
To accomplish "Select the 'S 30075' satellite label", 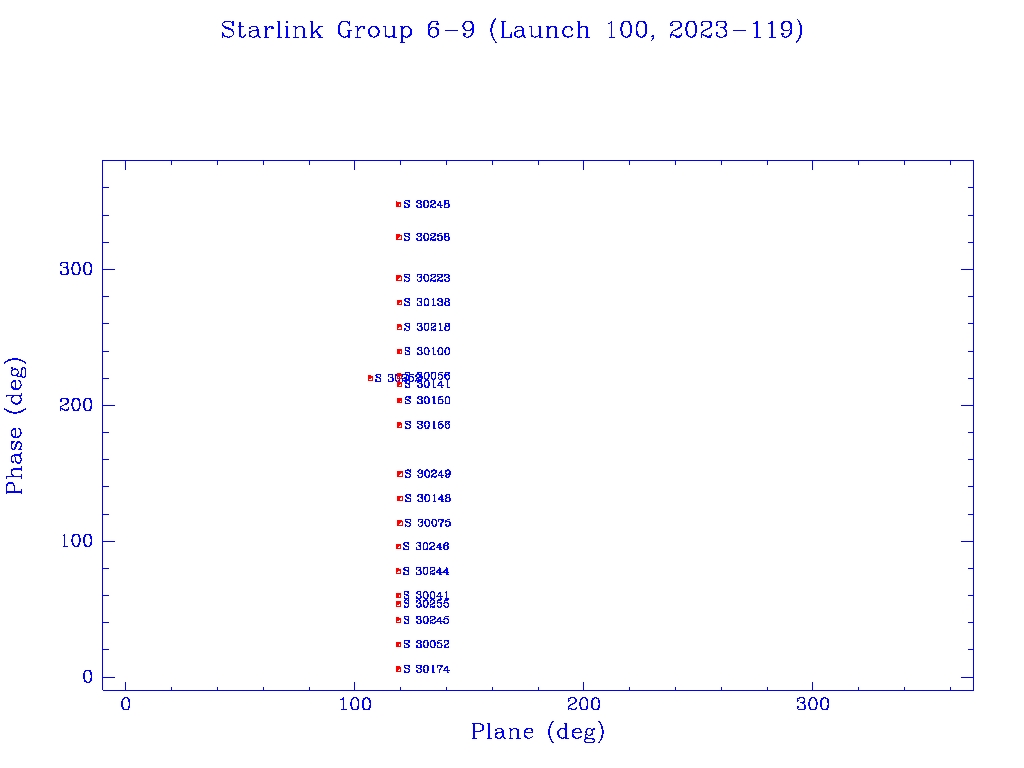I will pyautogui.click(x=427, y=523).
